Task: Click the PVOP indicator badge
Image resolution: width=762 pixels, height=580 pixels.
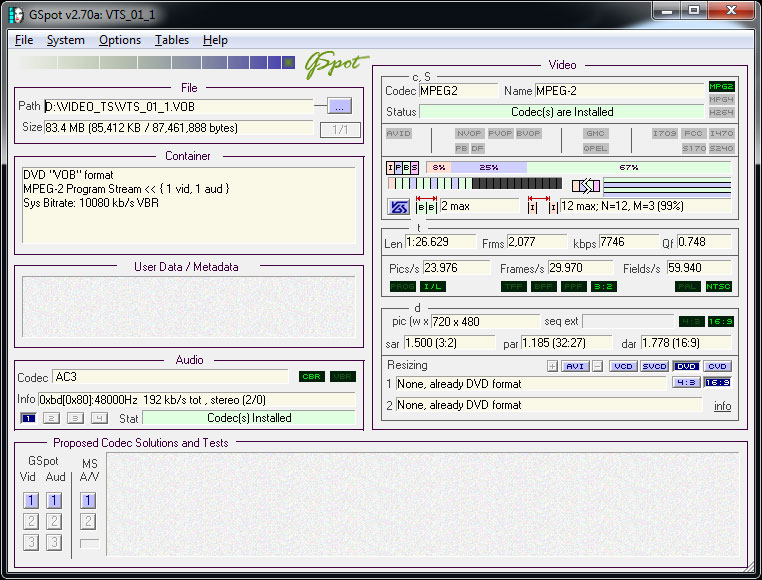Action: click(500, 133)
